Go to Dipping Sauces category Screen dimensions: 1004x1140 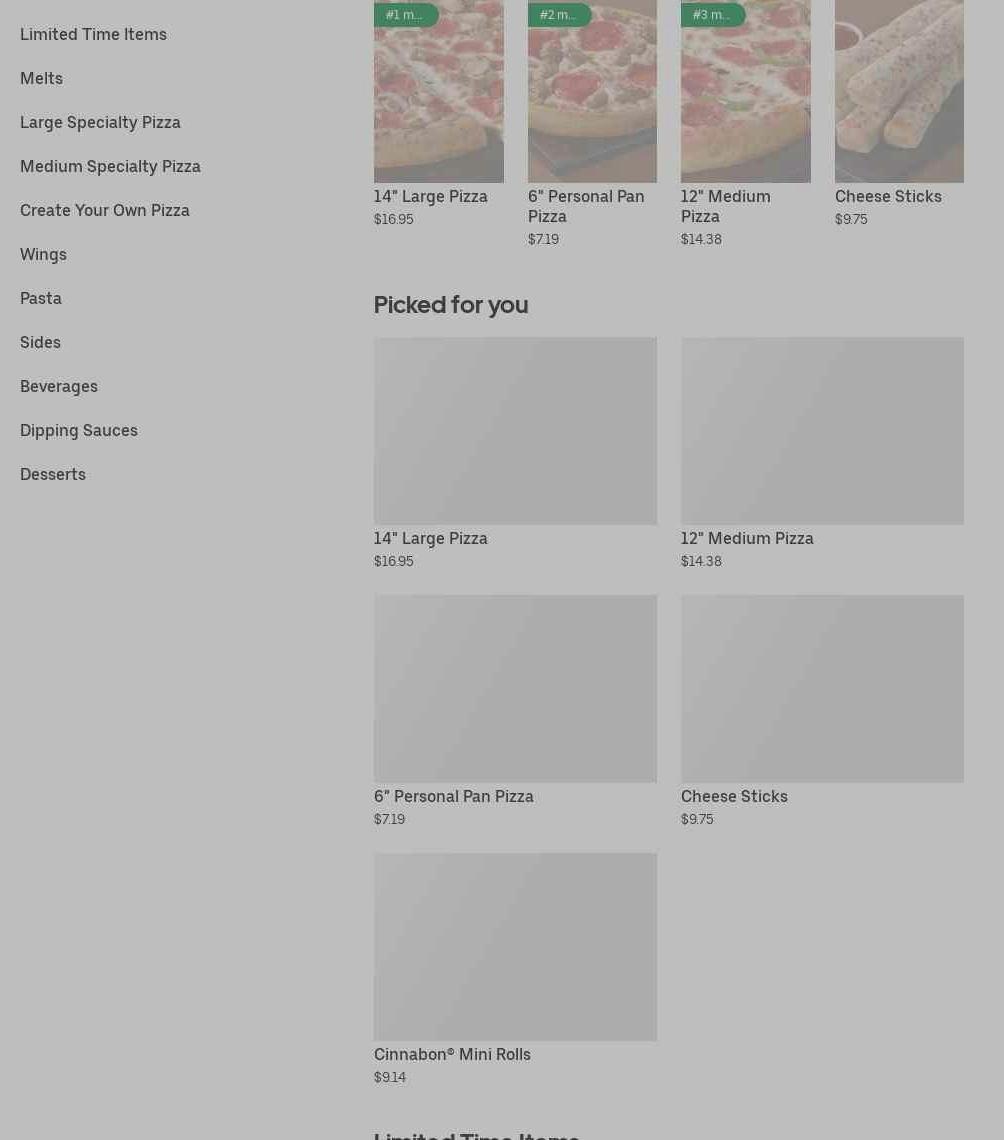pos(79,430)
